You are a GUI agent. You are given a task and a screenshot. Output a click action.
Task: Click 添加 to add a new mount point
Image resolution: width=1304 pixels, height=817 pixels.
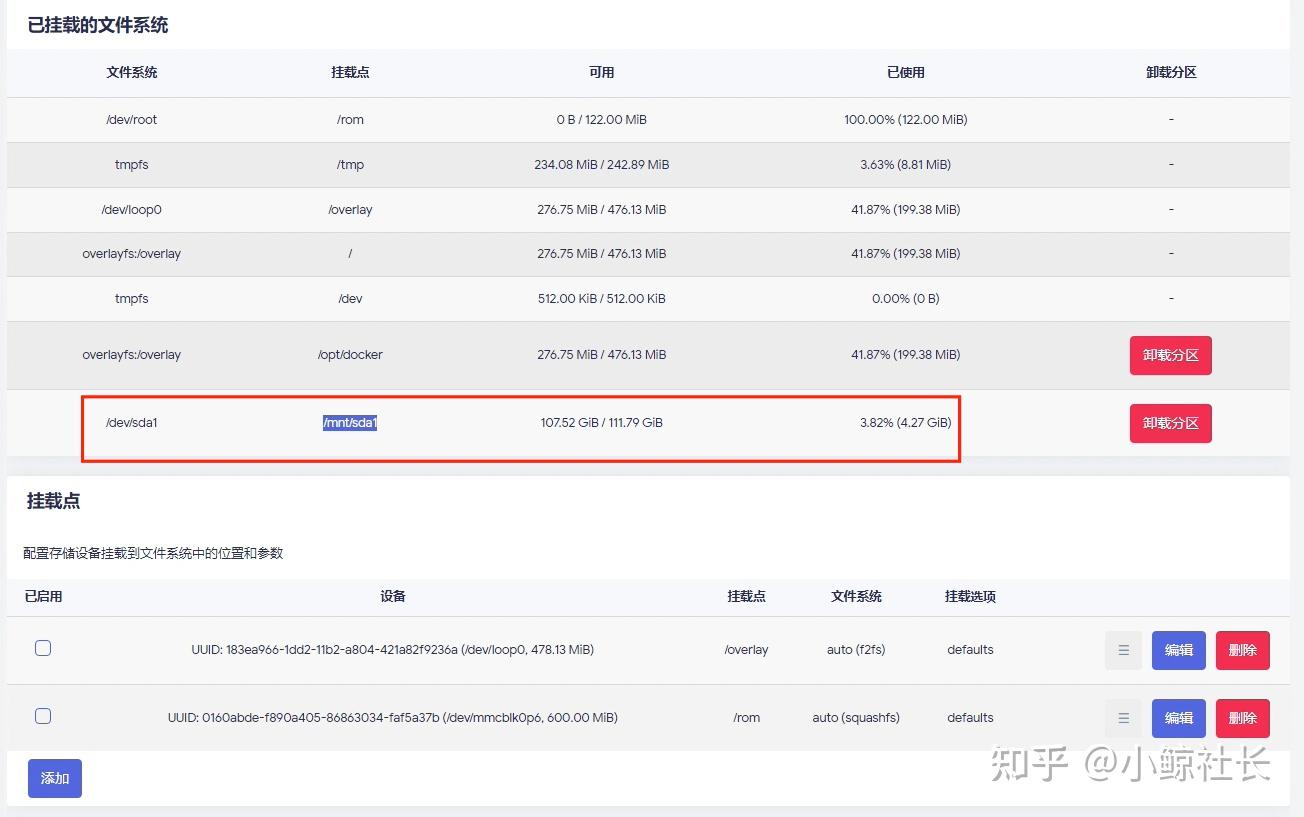click(x=54, y=778)
